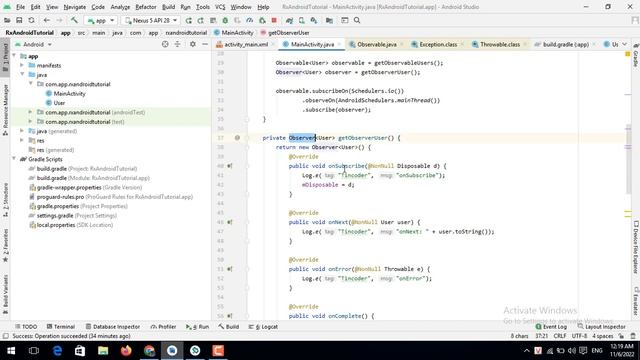
Task: Switch to the Exception.class editor tab
Action: (438, 44)
